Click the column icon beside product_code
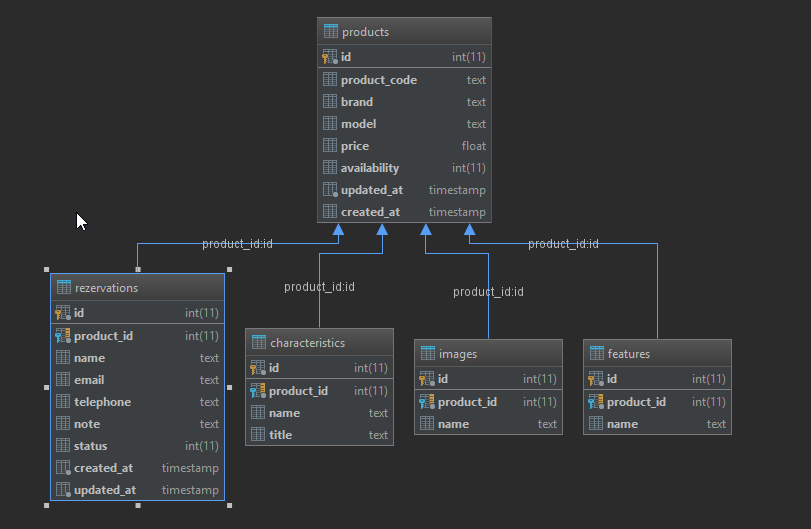The image size is (811, 529). [330, 79]
